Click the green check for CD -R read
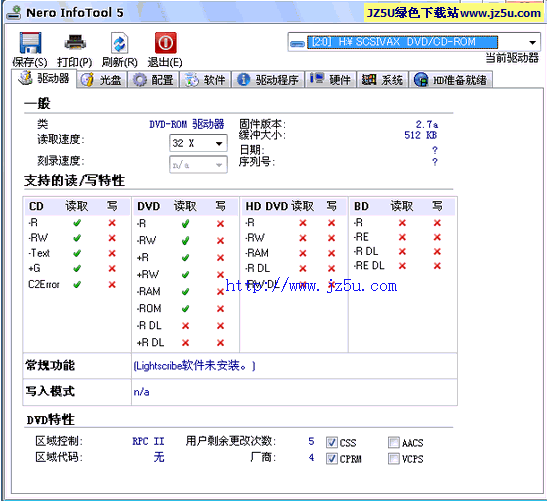 (x=77, y=223)
